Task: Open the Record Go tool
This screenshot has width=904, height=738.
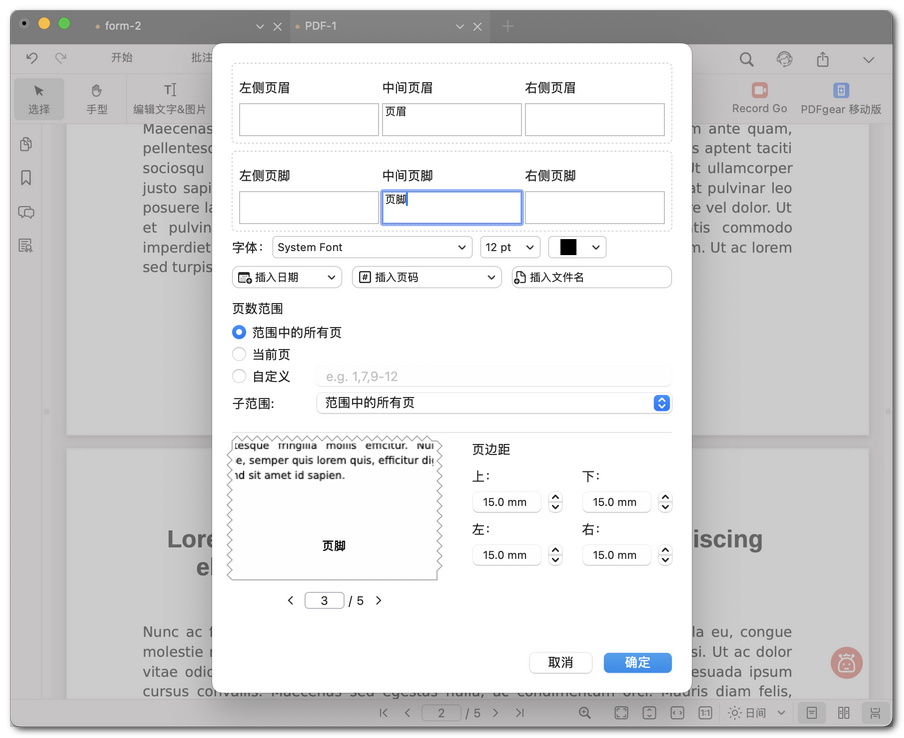Action: pos(759,98)
